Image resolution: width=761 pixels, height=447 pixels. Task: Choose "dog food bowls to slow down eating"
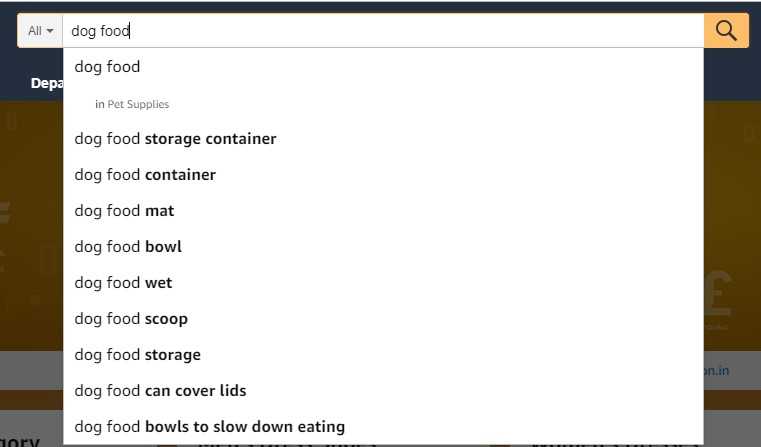click(x=209, y=427)
